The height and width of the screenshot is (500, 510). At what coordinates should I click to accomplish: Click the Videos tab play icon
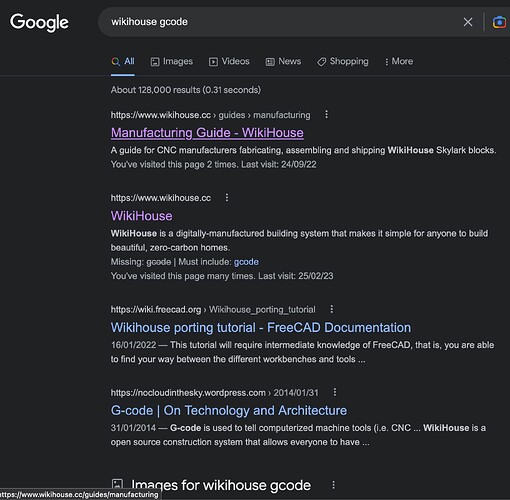coord(213,62)
